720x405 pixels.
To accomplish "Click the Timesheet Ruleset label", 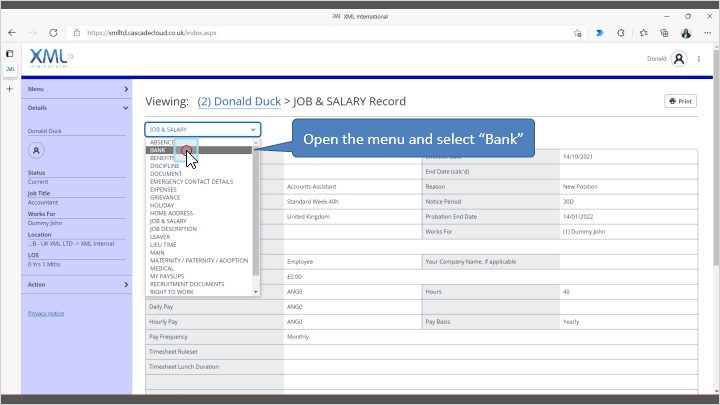I will click(173, 352).
